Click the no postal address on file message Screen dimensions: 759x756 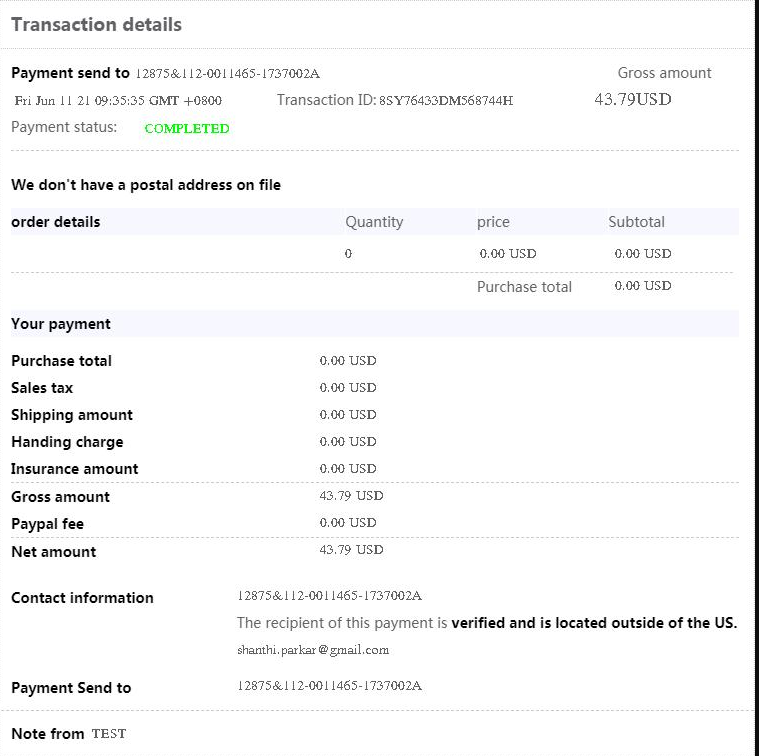pyautogui.click(x=146, y=185)
